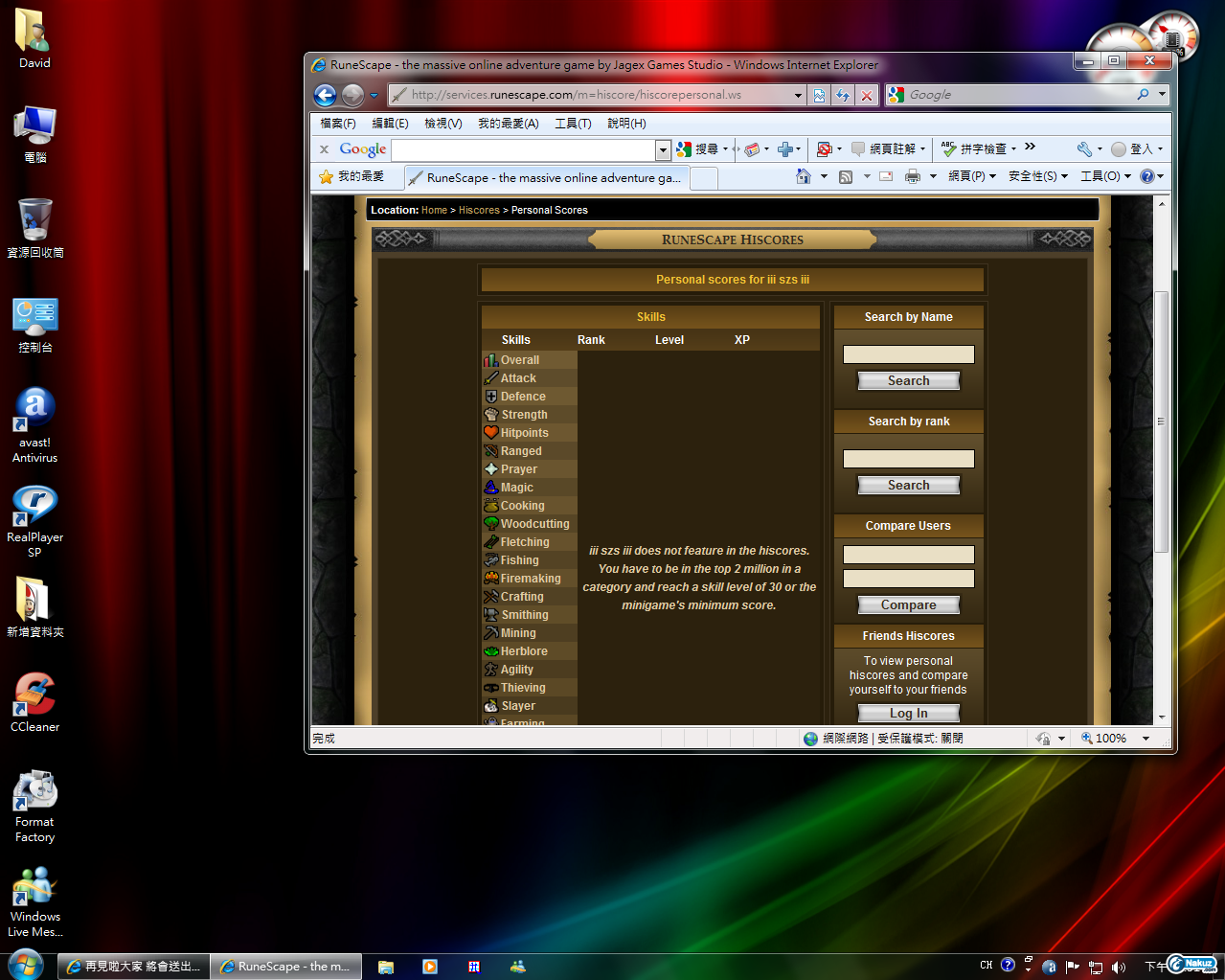Screen dimensions: 1225x980
Task: Open the 檔案(F) File menu
Action: tap(337, 124)
